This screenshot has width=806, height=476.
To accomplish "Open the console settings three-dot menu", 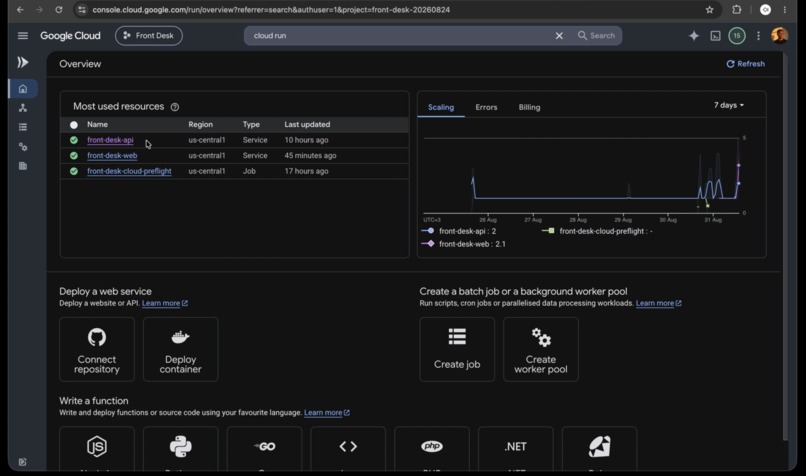I will (758, 35).
